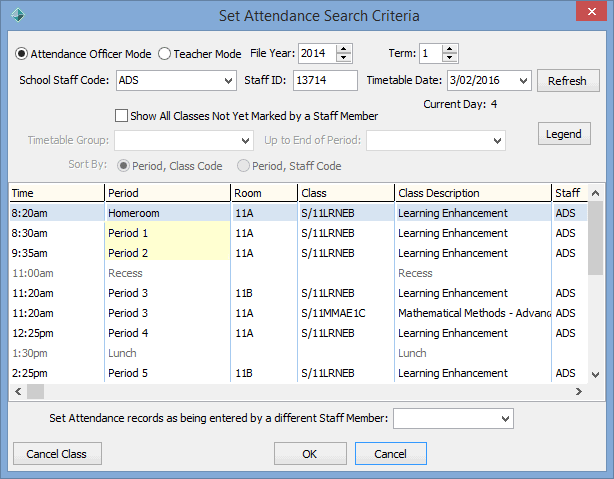Open the Timetable Date dropdown
This screenshot has width=614, height=479.
pos(523,81)
